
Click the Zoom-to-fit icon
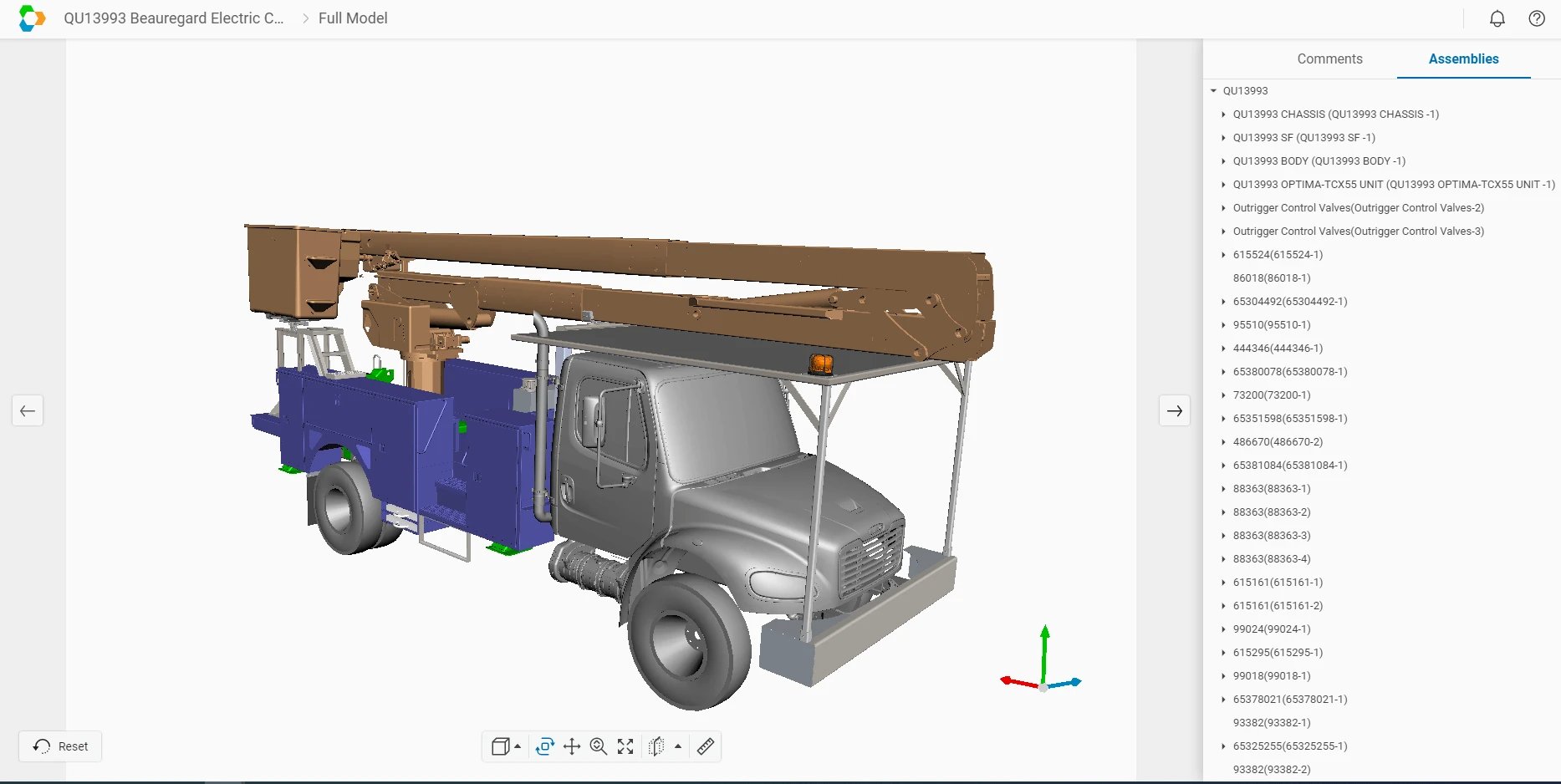tap(625, 746)
